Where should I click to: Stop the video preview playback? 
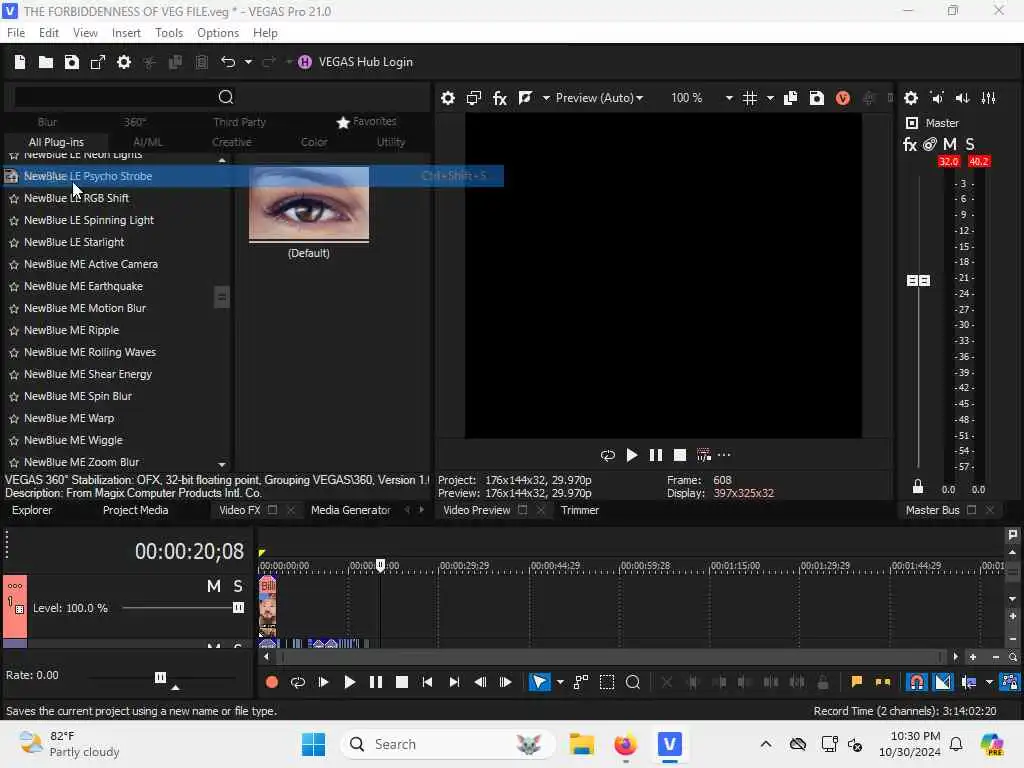click(680, 455)
